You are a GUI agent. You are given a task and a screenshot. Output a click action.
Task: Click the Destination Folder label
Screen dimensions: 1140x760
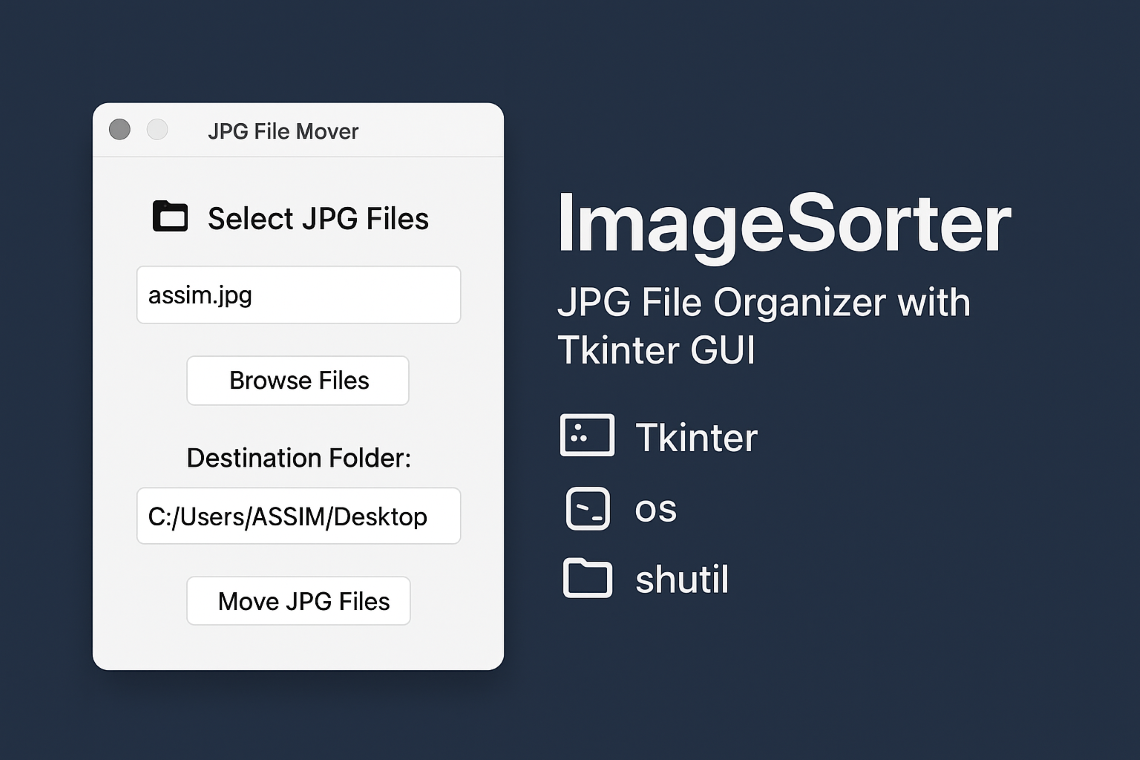click(299, 458)
